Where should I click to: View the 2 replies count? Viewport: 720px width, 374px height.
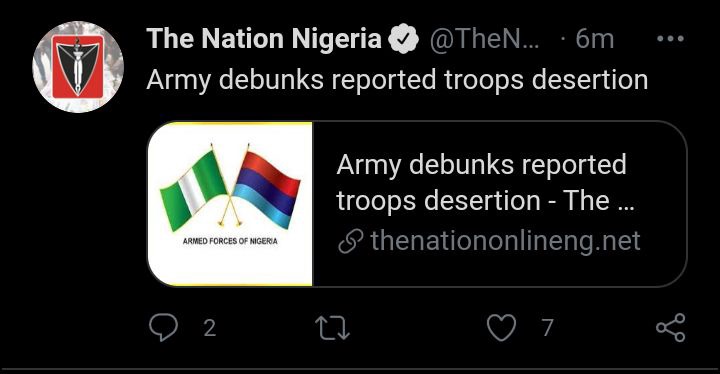[209, 328]
